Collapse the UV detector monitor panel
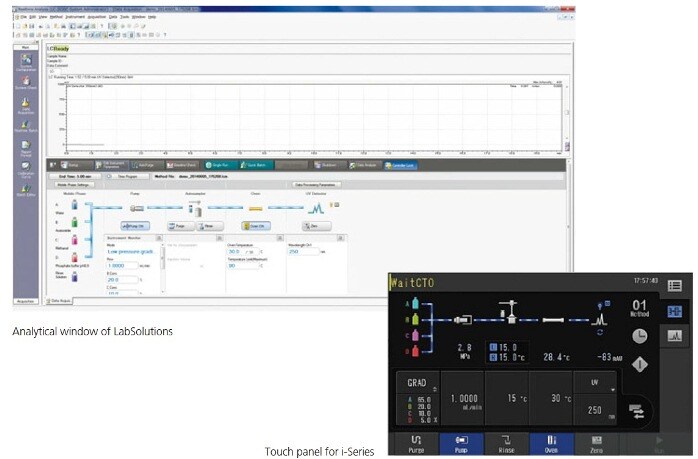 click(x=341, y=238)
